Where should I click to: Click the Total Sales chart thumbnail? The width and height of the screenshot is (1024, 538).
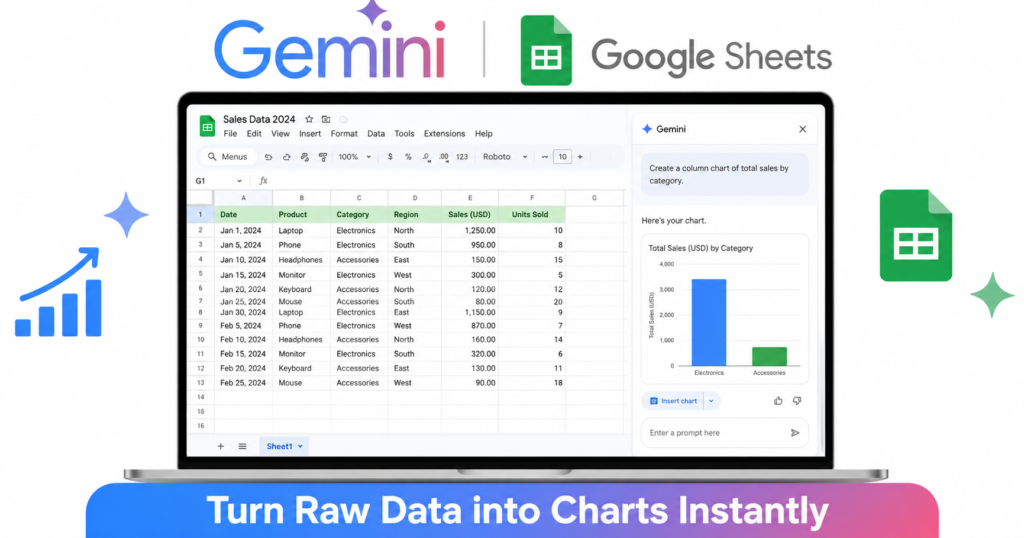pyautogui.click(x=725, y=309)
